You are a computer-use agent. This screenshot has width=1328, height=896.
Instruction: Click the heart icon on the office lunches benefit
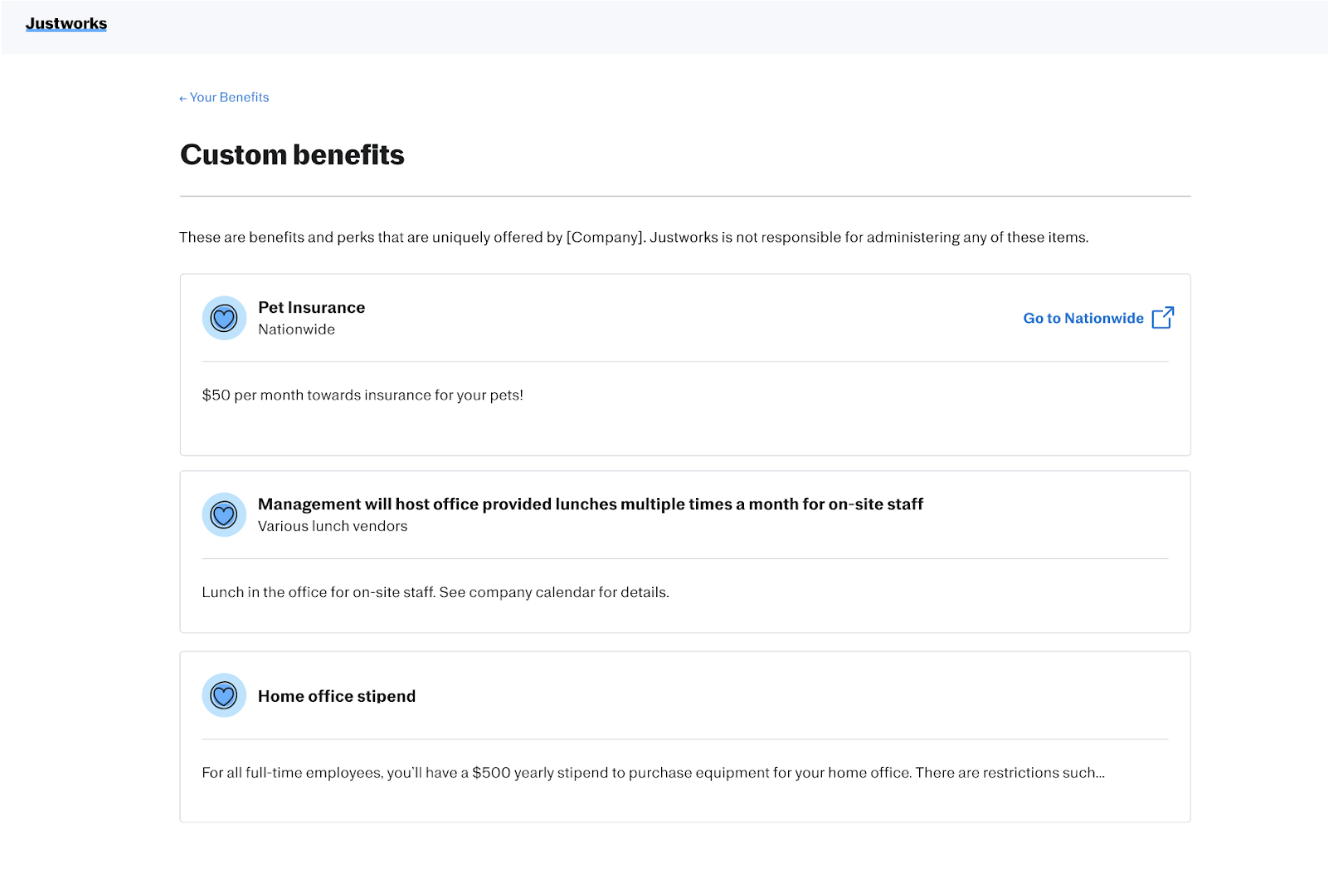pyautogui.click(x=224, y=514)
